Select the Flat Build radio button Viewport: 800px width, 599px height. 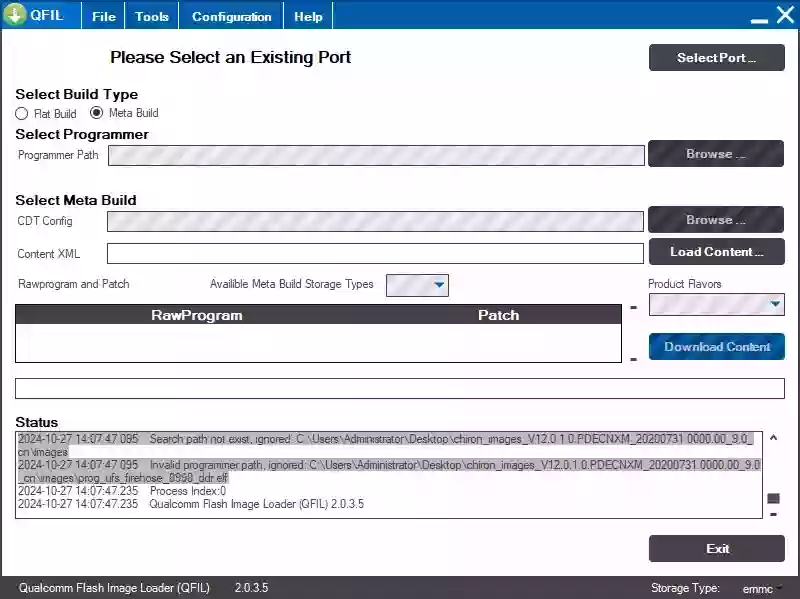[x=22, y=114]
